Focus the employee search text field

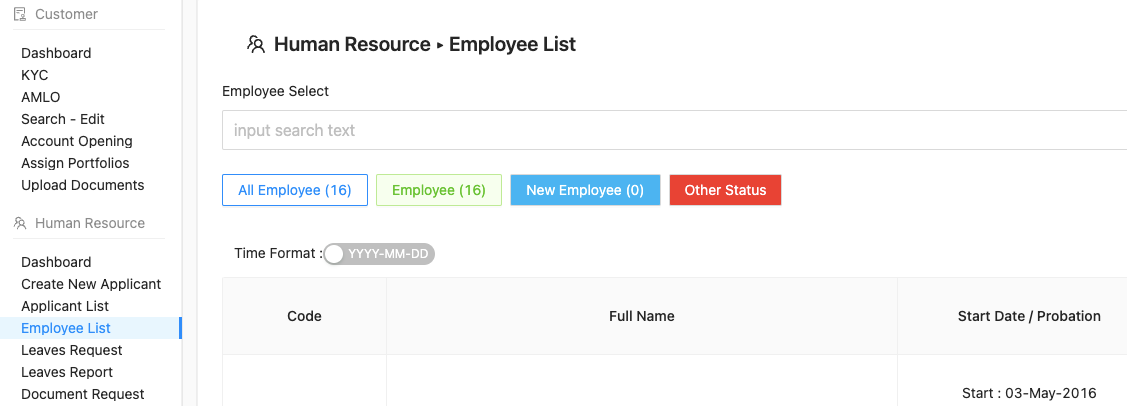coord(674,130)
